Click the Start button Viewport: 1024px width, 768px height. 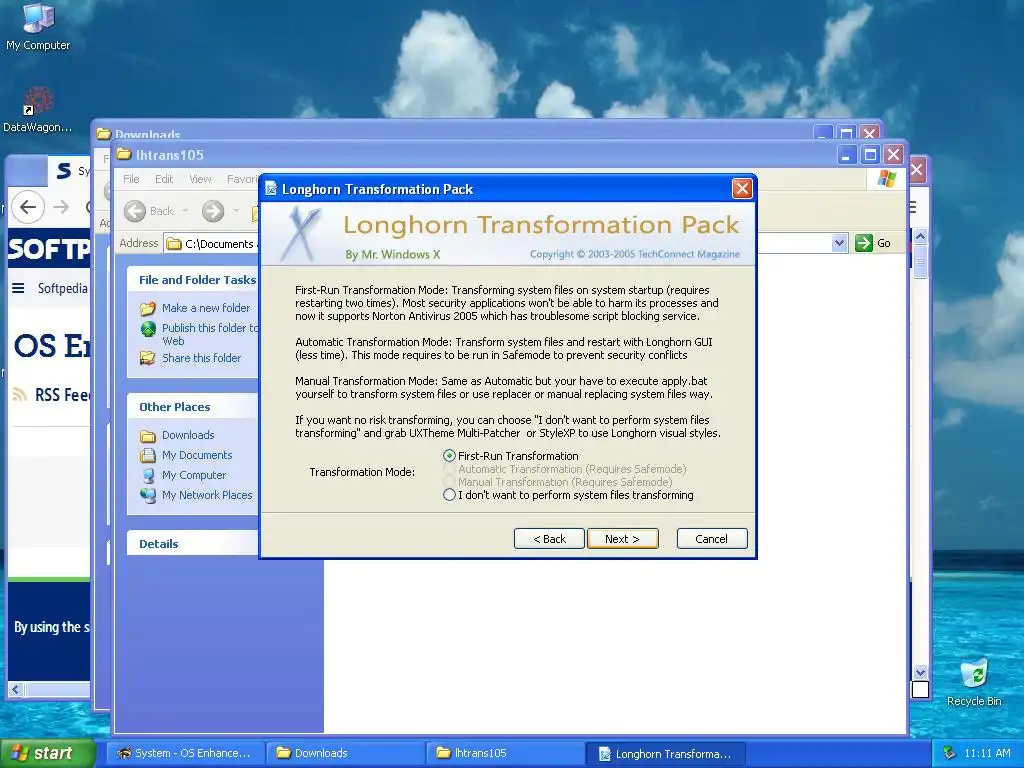[48, 753]
